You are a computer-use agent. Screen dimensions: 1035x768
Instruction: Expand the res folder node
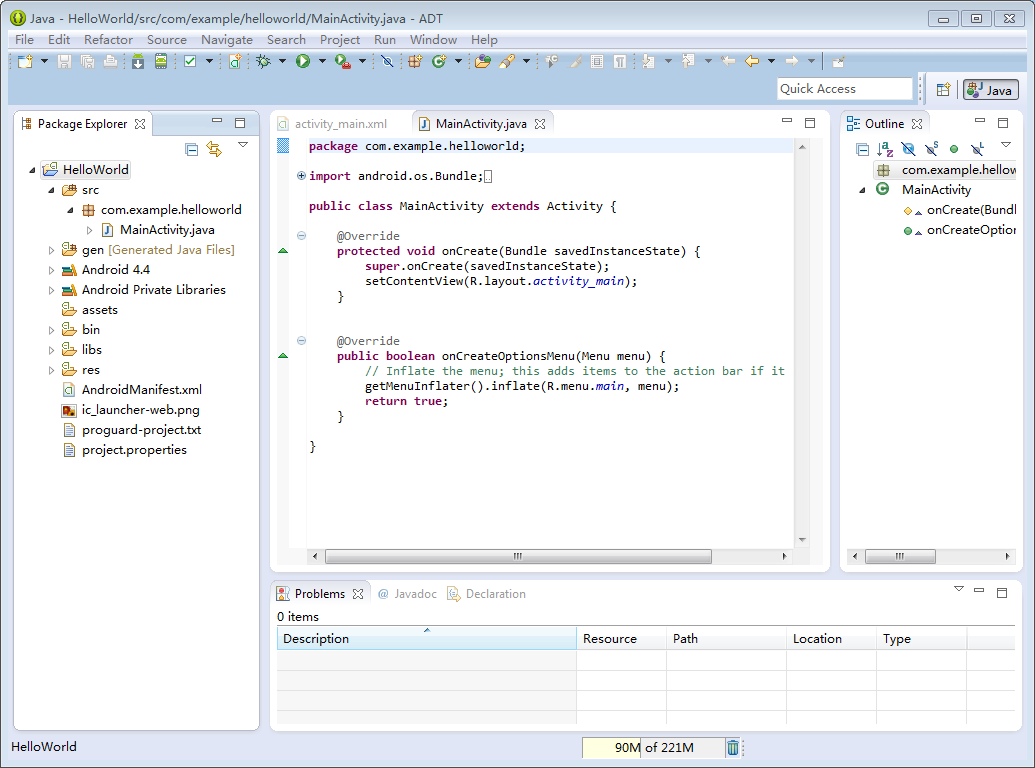click(x=51, y=370)
